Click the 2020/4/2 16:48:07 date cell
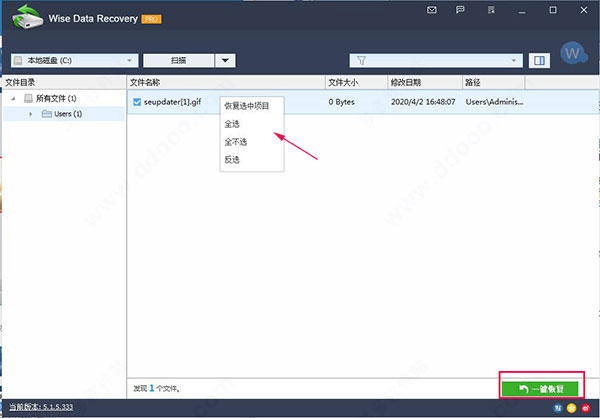 click(x=423, y=102)
